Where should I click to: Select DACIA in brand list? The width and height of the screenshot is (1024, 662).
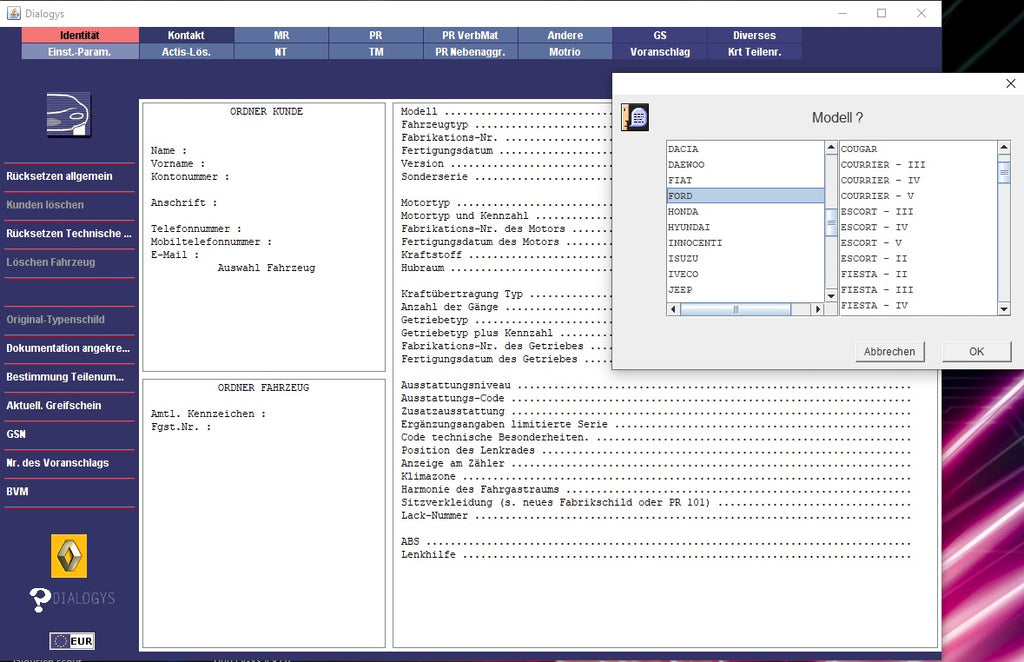tap(745, 149)
